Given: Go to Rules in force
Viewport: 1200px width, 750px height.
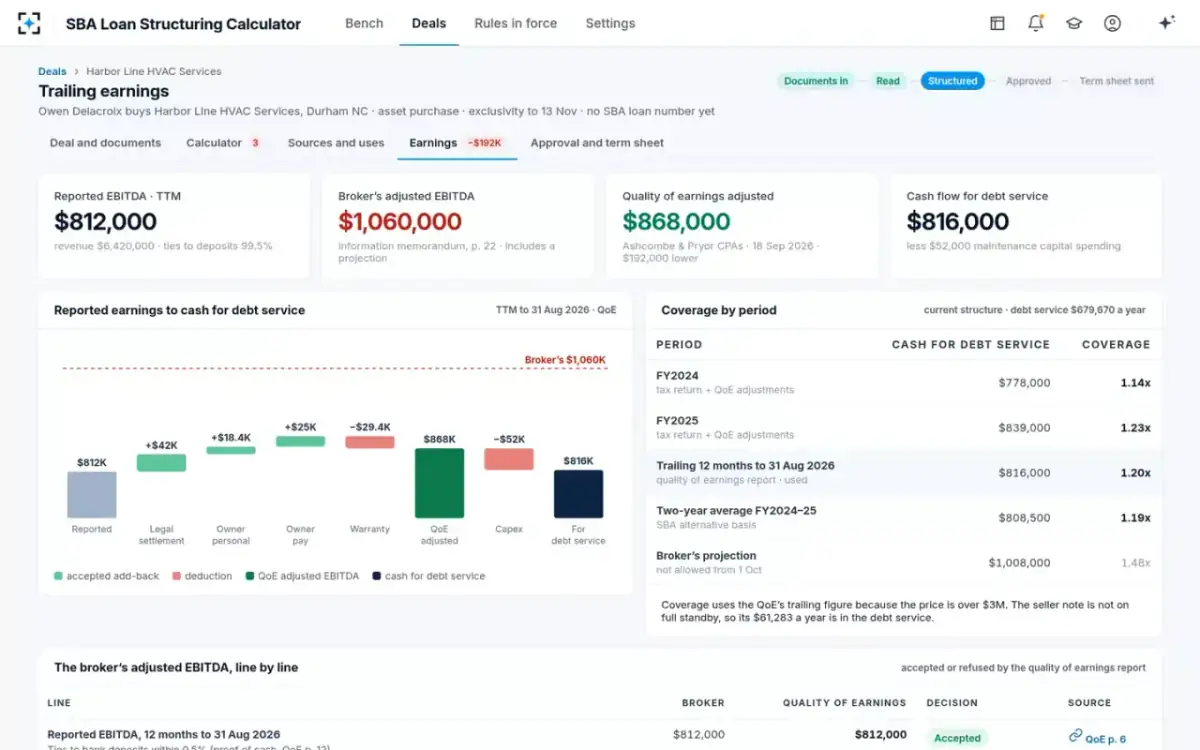Looking at the screenshot, I should pos(515,23).
